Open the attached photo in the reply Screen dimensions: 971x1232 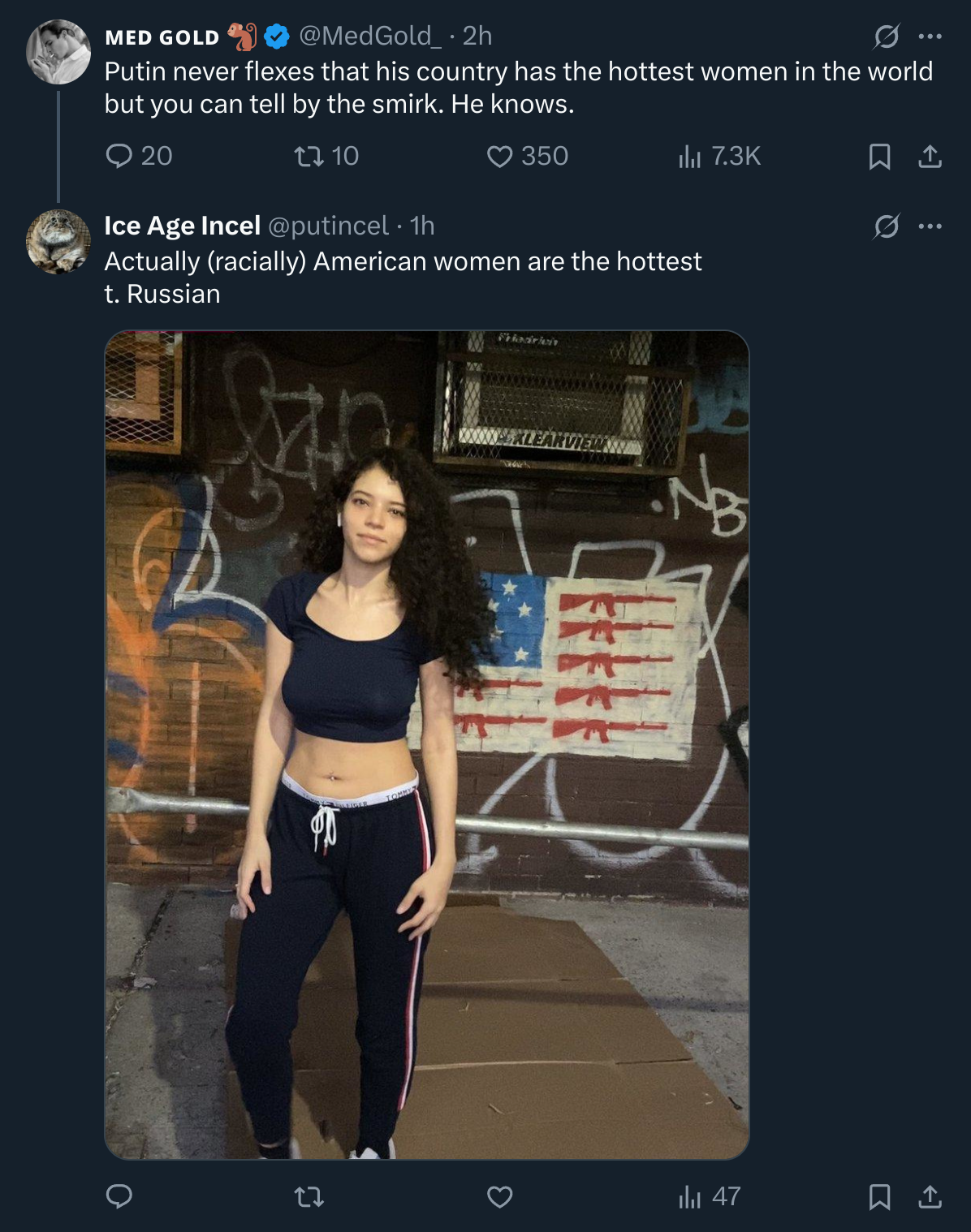tap(427, 744)
